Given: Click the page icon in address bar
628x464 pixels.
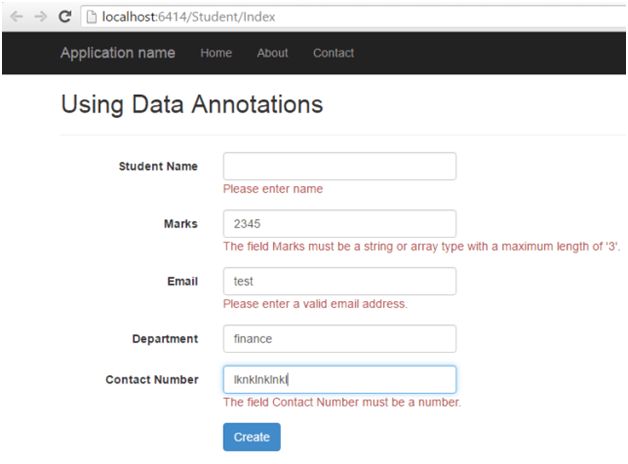Looking at the screenshot, I should pos(90,17).
